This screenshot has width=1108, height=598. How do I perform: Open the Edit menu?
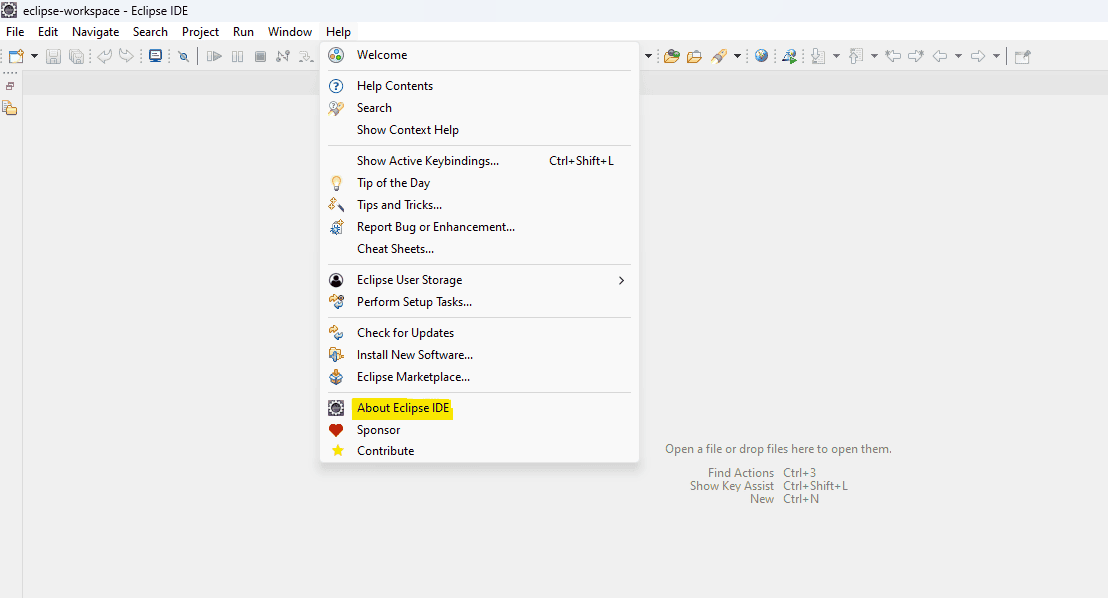point(48,32)
